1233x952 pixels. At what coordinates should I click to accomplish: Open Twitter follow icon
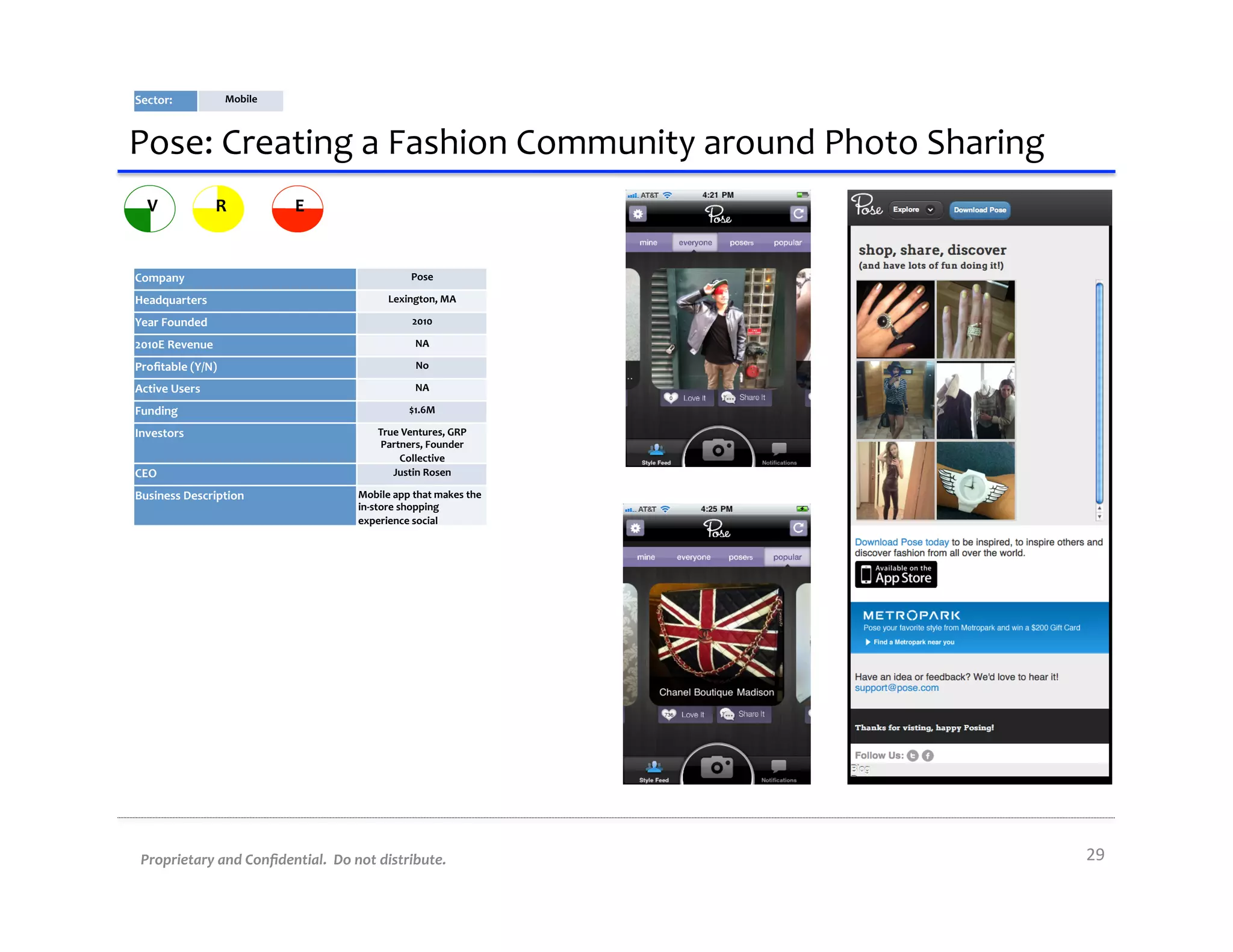(x=913, y=756)
